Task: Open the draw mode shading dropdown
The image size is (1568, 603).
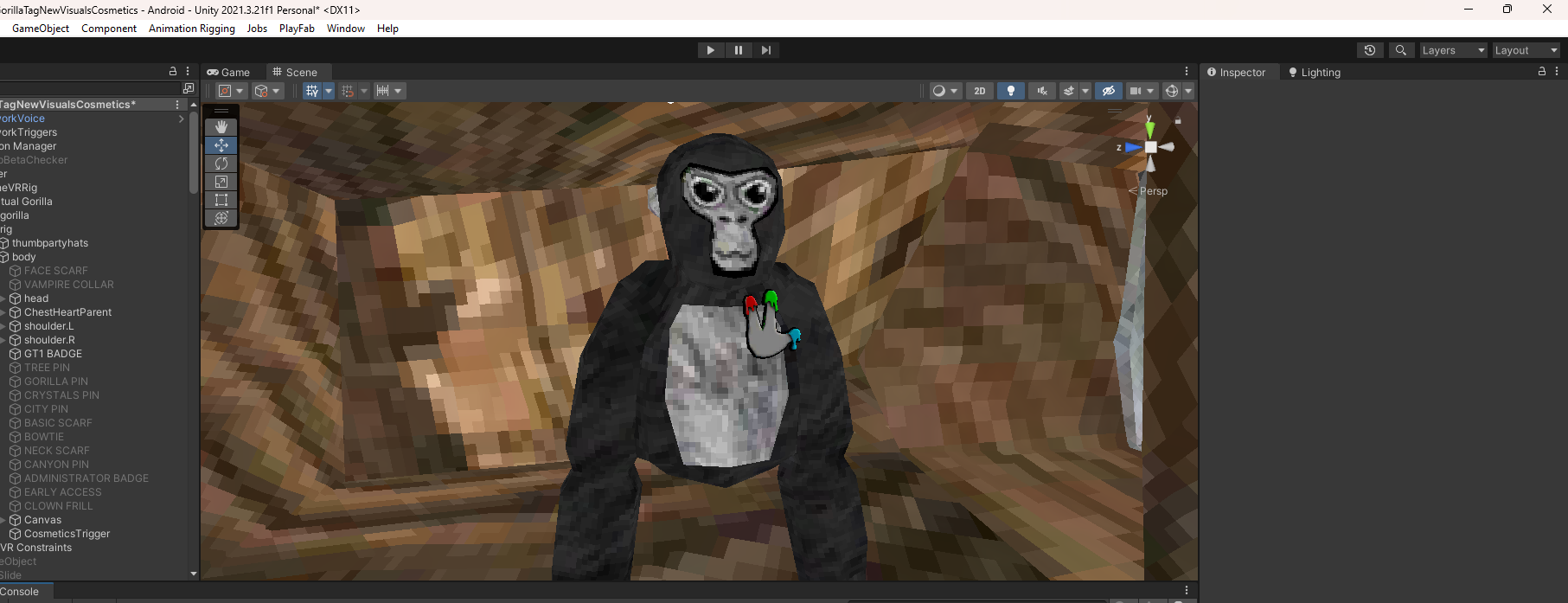Action: tap(944, 91)
